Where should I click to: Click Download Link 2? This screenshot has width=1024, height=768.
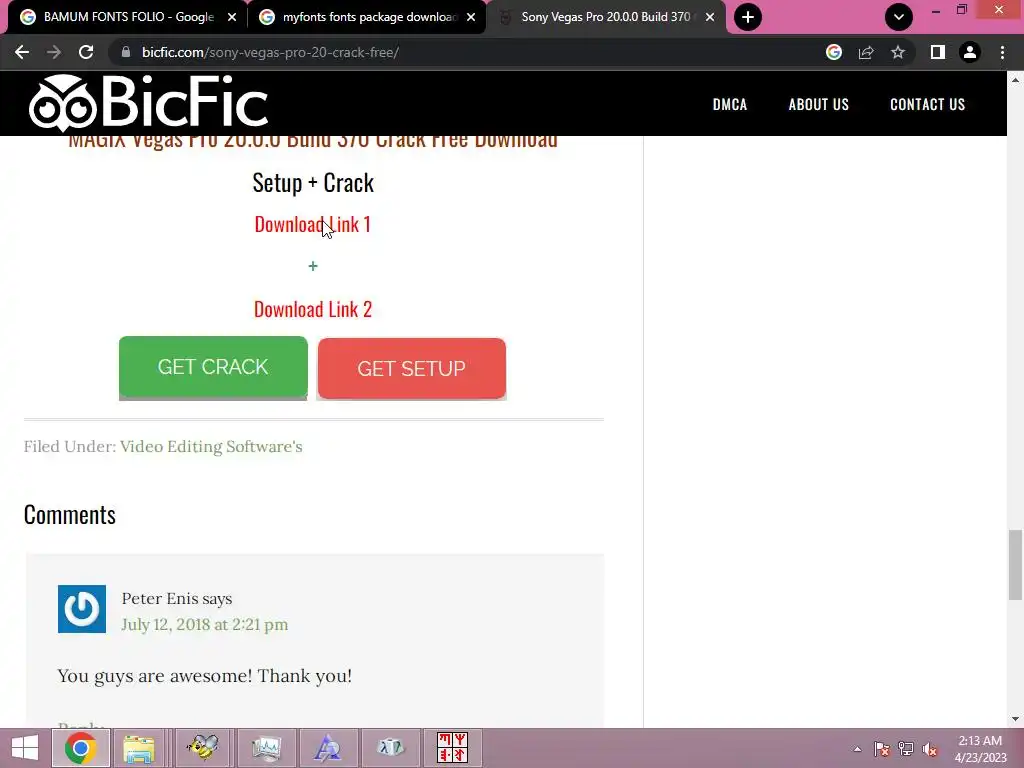313,309
